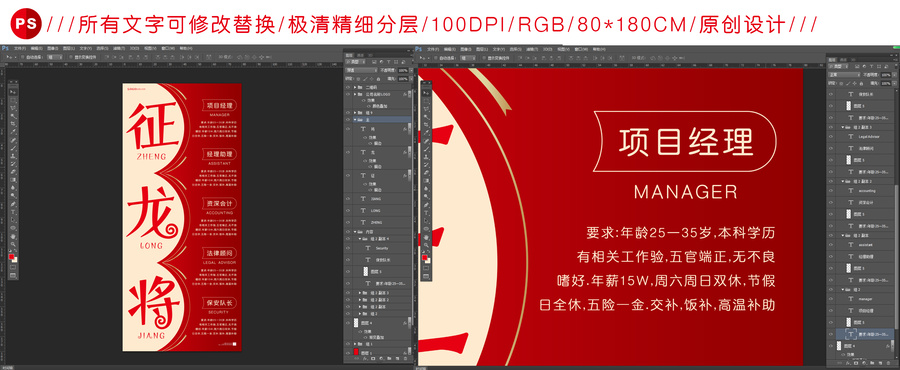Expand the 公司名称LOGO group arrow

(355, 94)
